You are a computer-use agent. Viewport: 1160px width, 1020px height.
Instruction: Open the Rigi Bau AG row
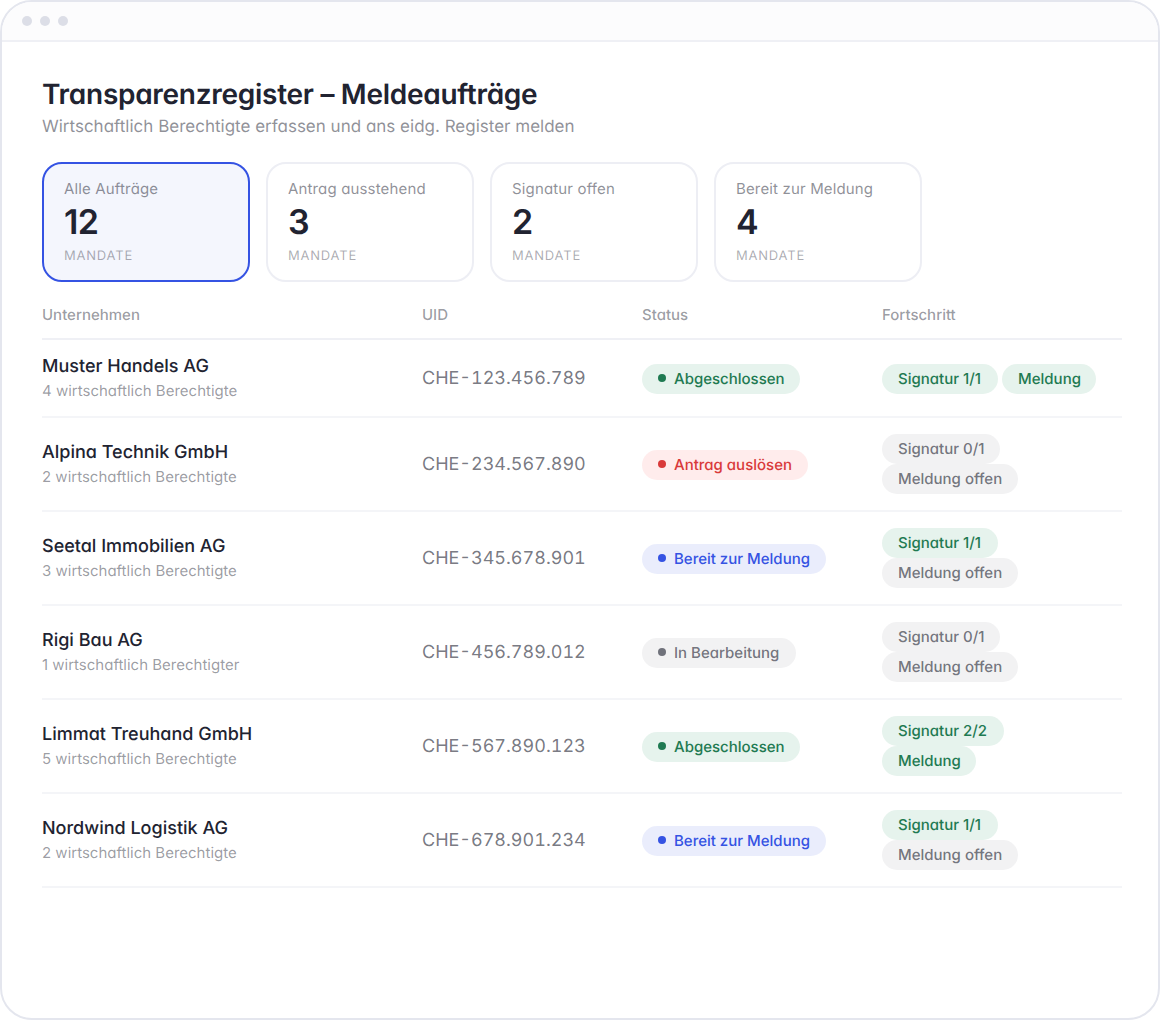[x=581, y=652]
